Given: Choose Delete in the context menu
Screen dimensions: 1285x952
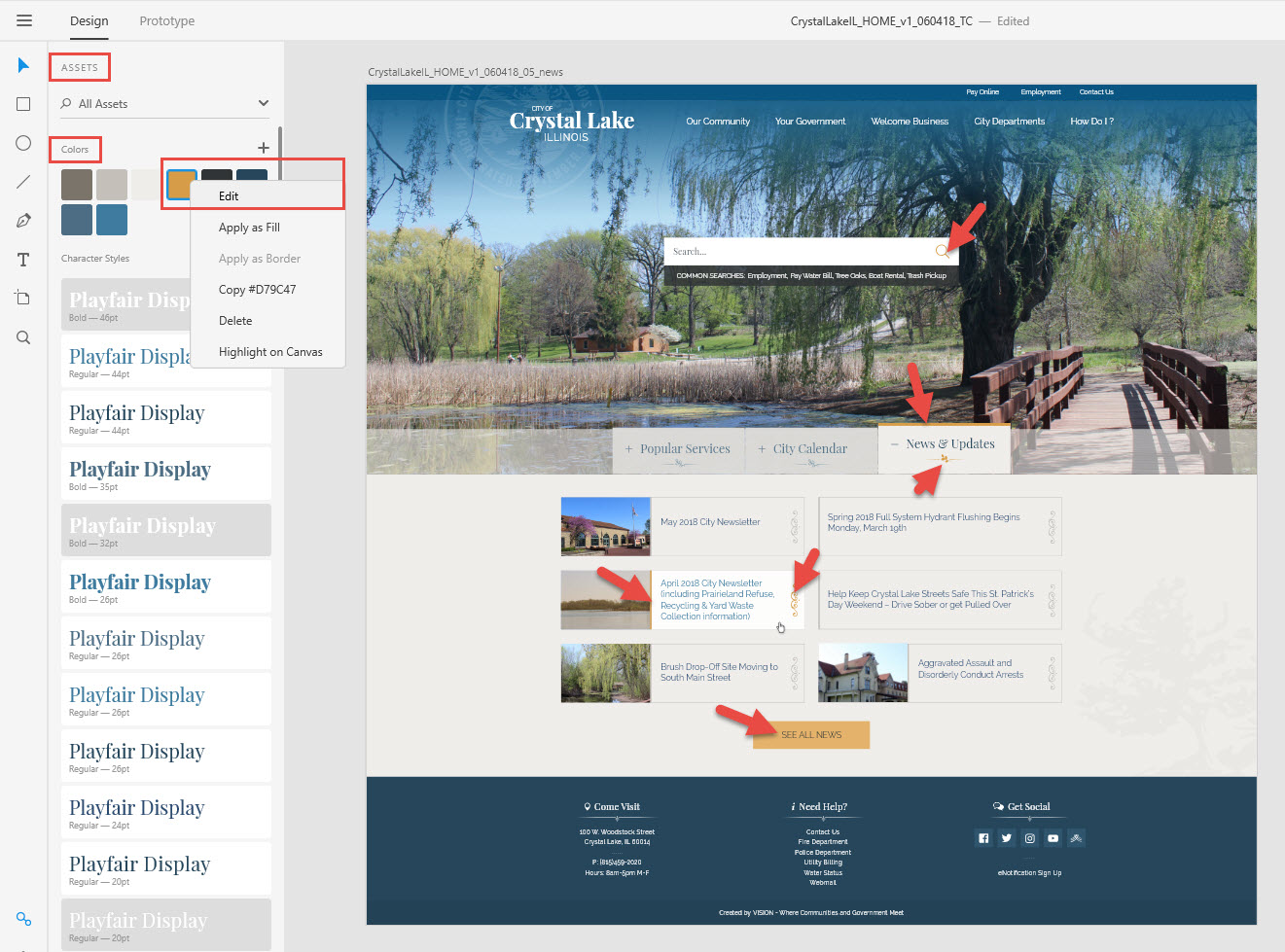Looking at the screenshot, I should pyautogui.click(x=268, y=320).
